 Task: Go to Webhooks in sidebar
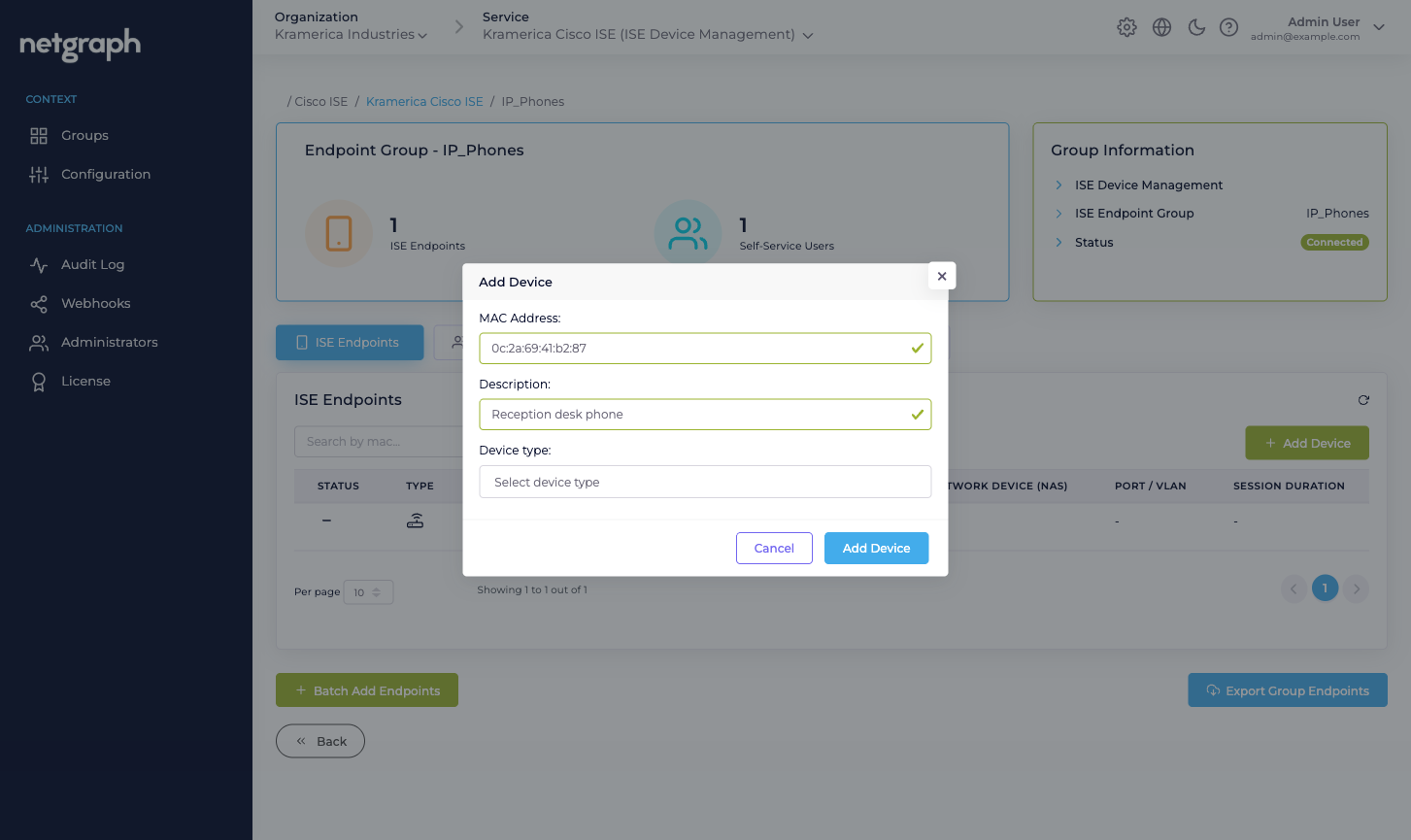(95, 304)
